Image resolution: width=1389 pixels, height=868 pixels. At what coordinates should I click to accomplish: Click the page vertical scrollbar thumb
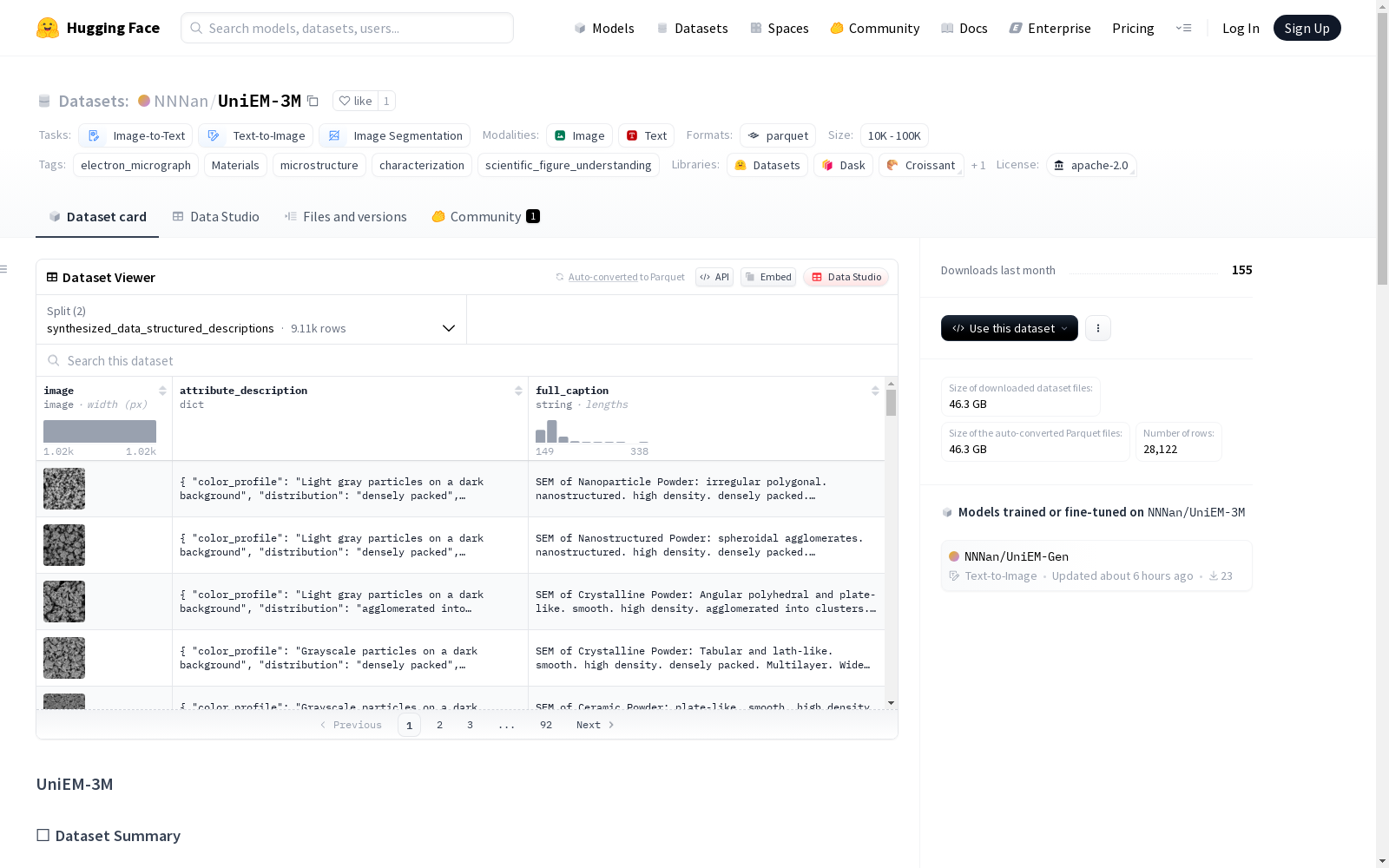[1382, 148]
